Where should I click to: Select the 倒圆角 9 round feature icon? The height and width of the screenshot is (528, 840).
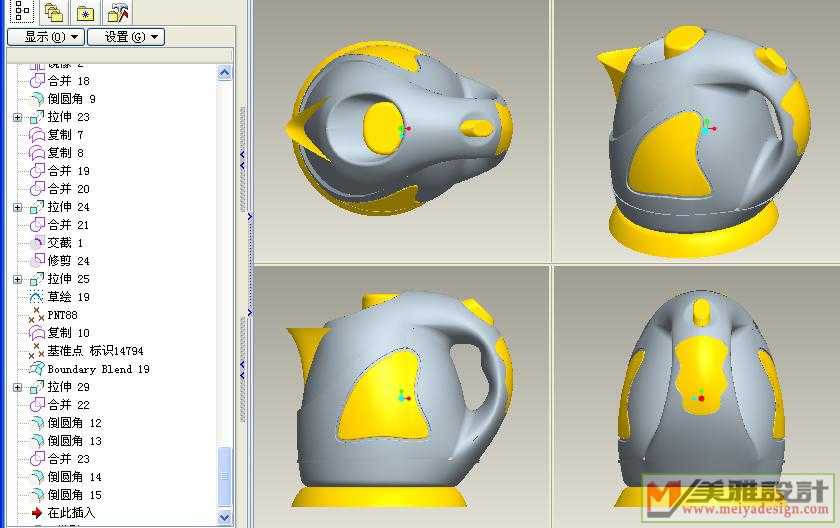coord(37,99)
